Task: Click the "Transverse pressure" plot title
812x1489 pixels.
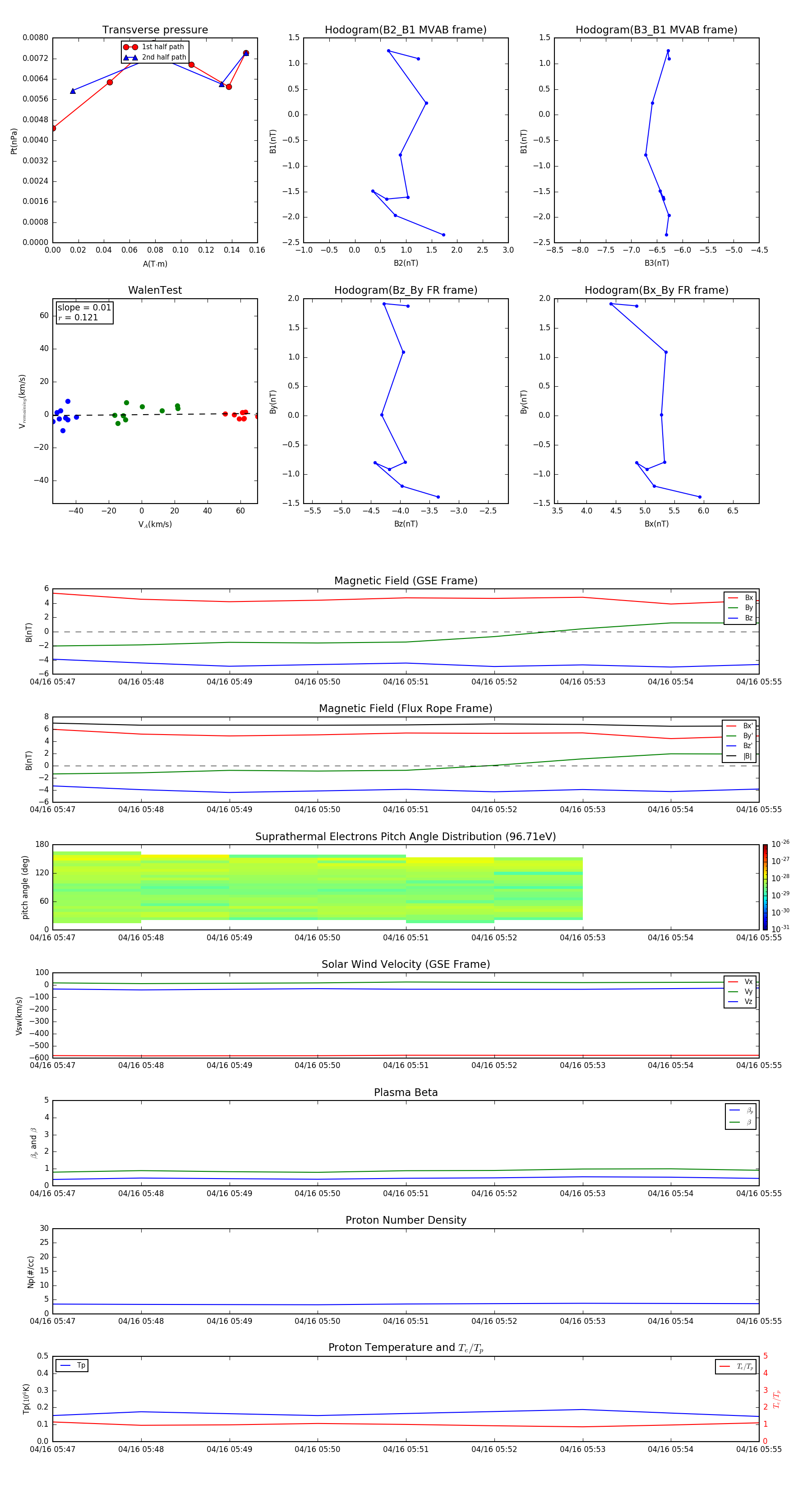Action: point(155,30)
